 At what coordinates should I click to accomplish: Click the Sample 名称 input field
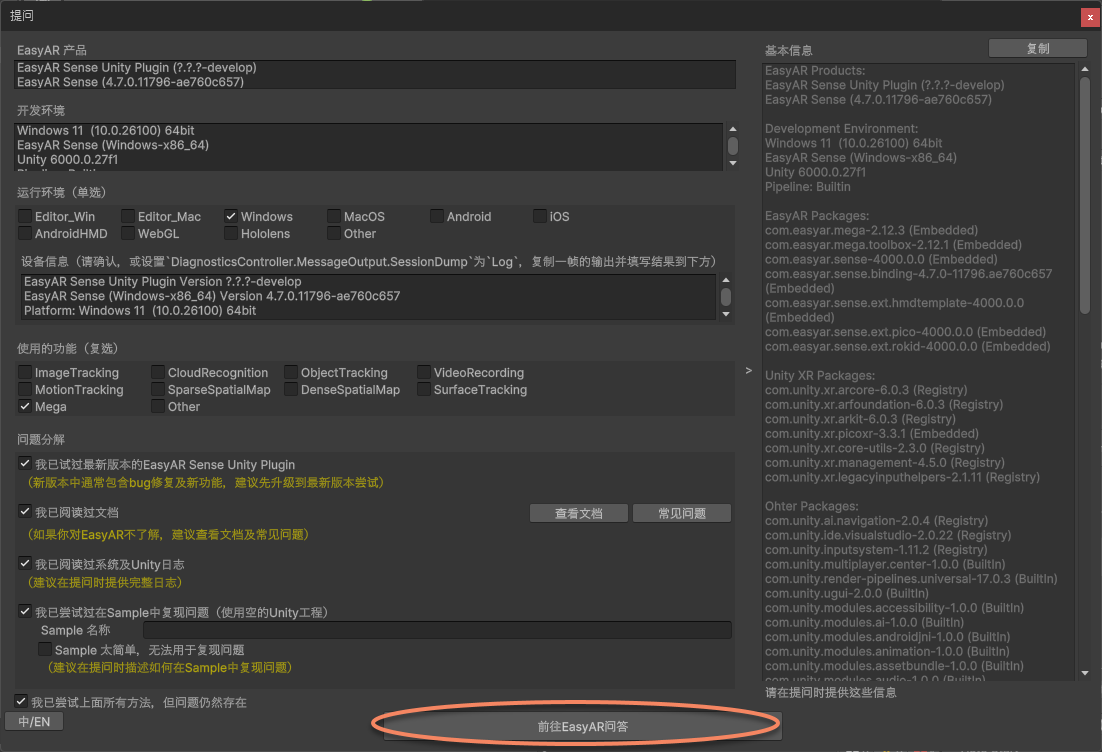coord(440,629)
